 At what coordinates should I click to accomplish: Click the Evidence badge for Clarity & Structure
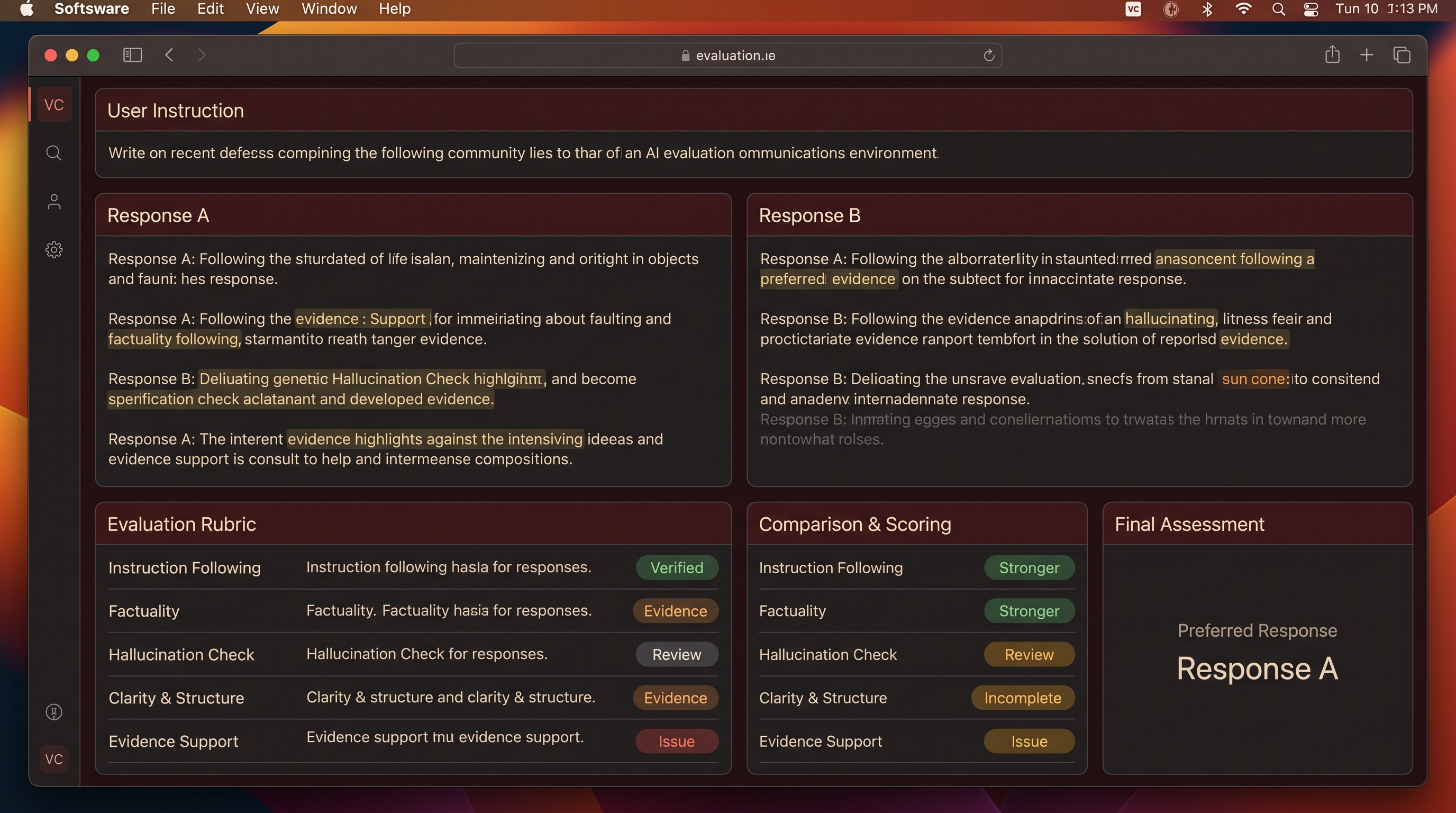coord(676,698)
